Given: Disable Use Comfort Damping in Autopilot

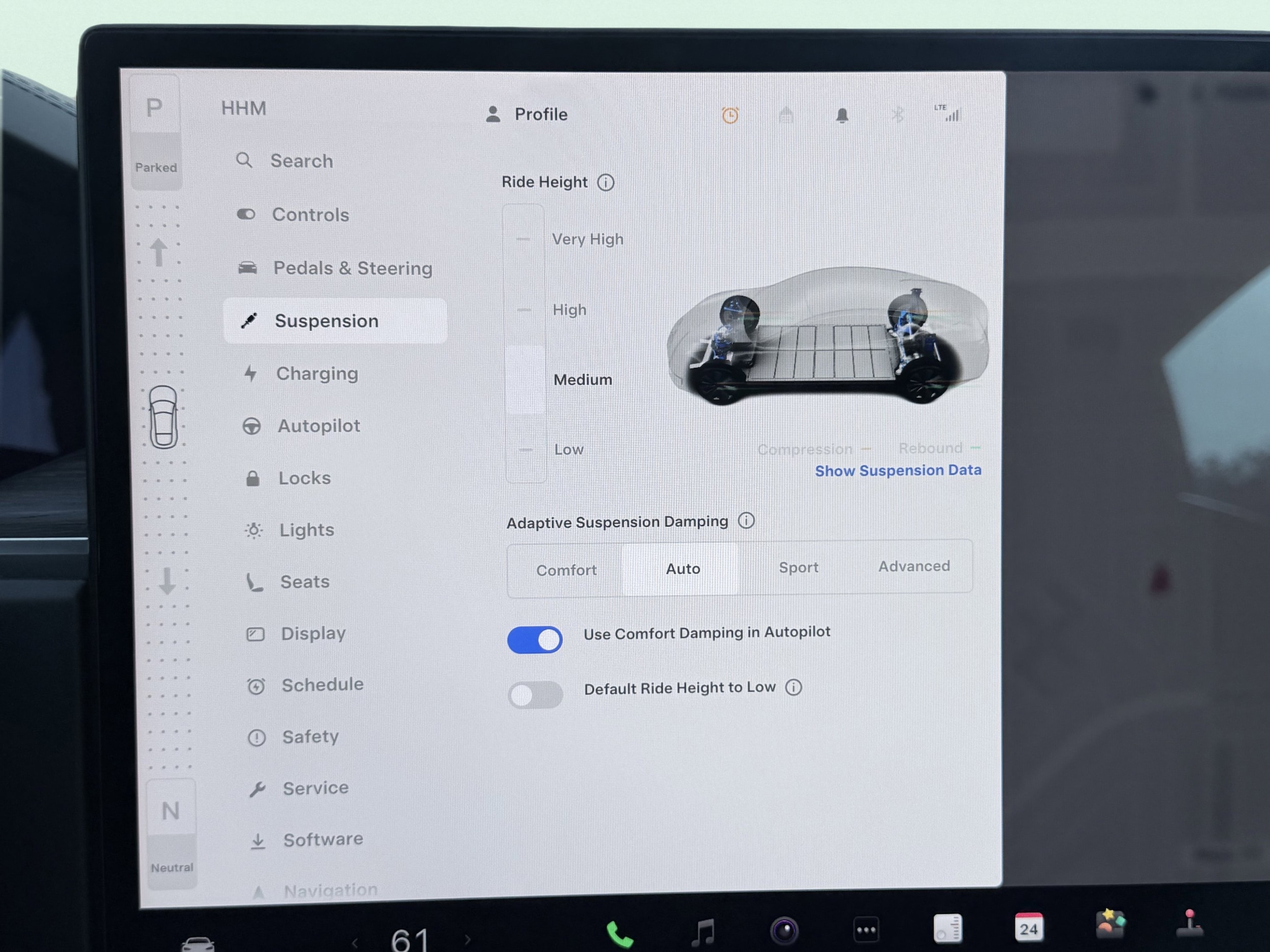Looking at the screenshot, I should (534, 640).
